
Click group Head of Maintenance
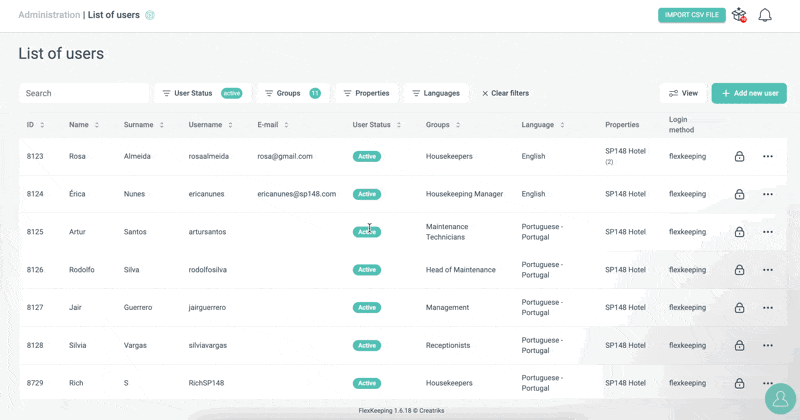(461, 270)
